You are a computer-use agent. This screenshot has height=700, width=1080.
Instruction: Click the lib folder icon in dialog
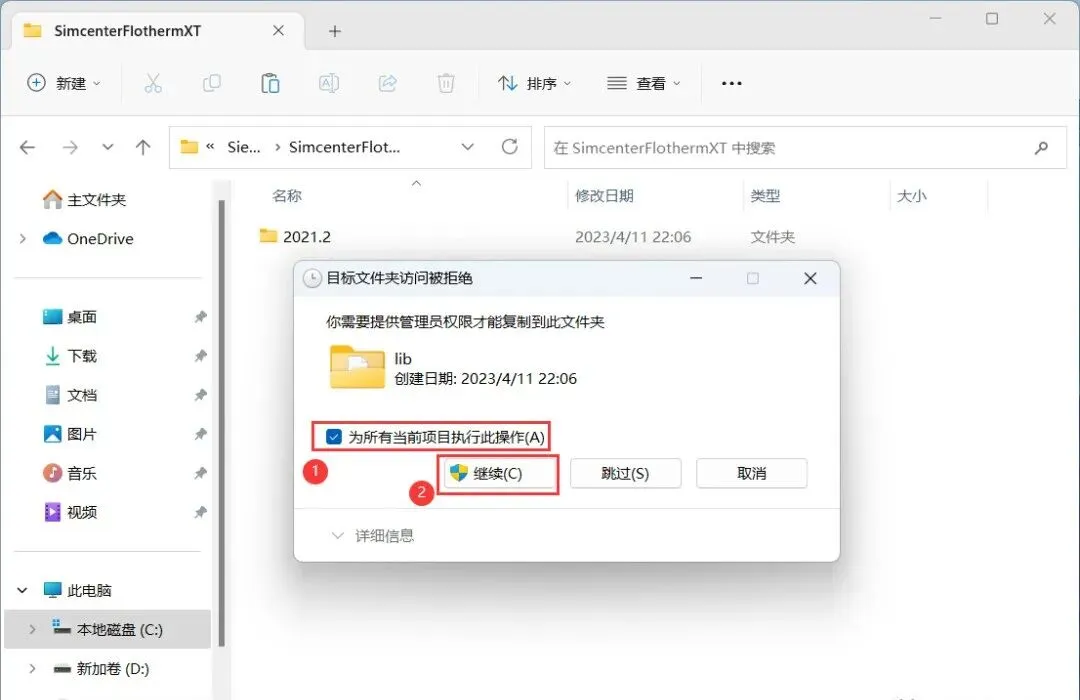pyautogui.click(x=357, y=367)
